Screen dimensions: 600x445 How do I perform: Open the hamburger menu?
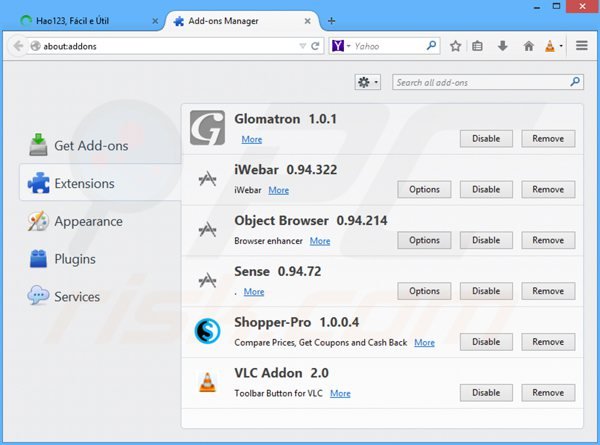[582, 46]
